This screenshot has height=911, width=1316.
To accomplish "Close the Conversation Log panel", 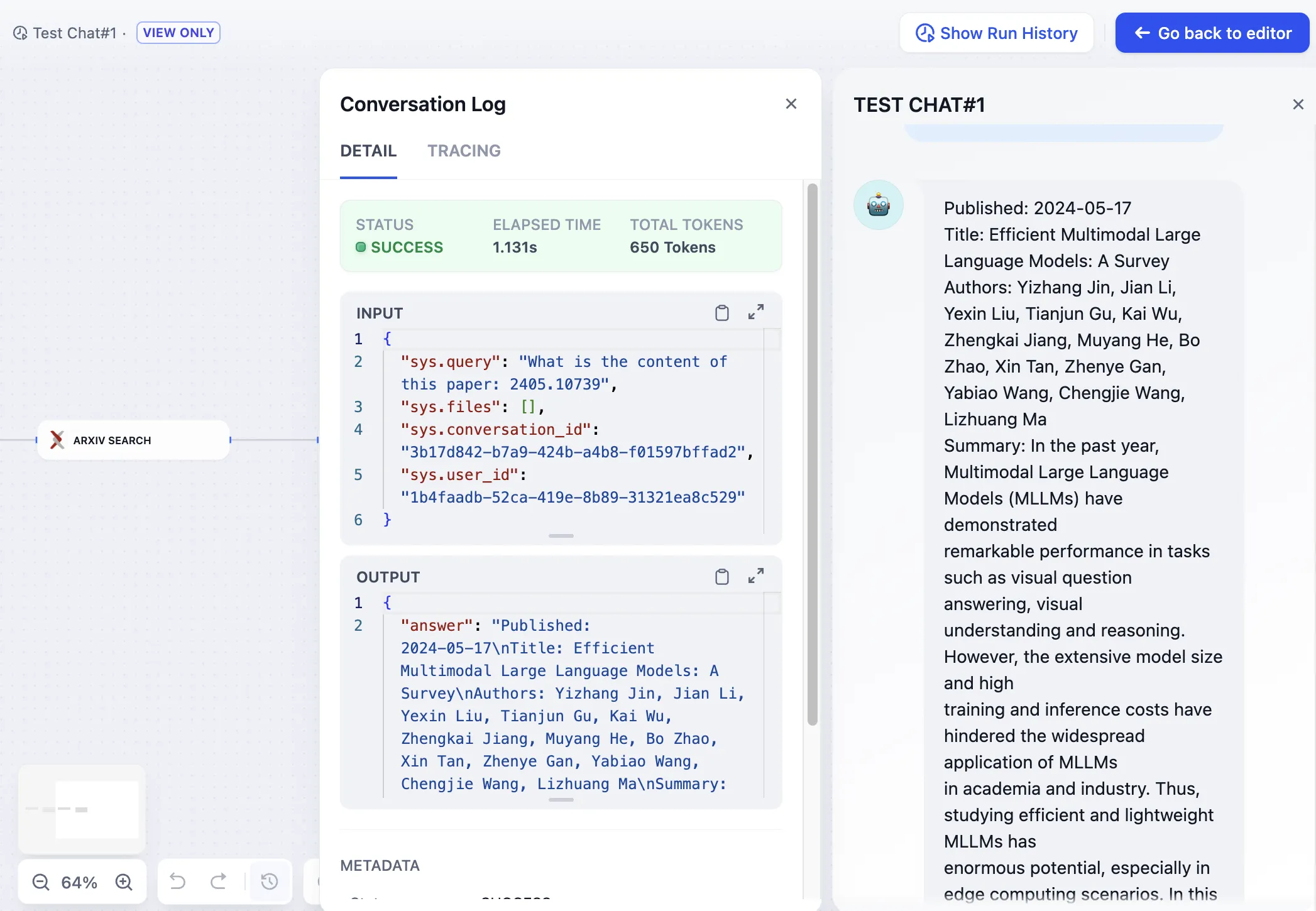I will coord(791,104).
